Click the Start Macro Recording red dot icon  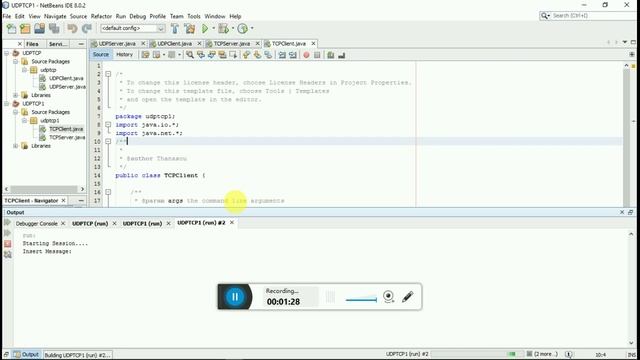pos(306,55)
